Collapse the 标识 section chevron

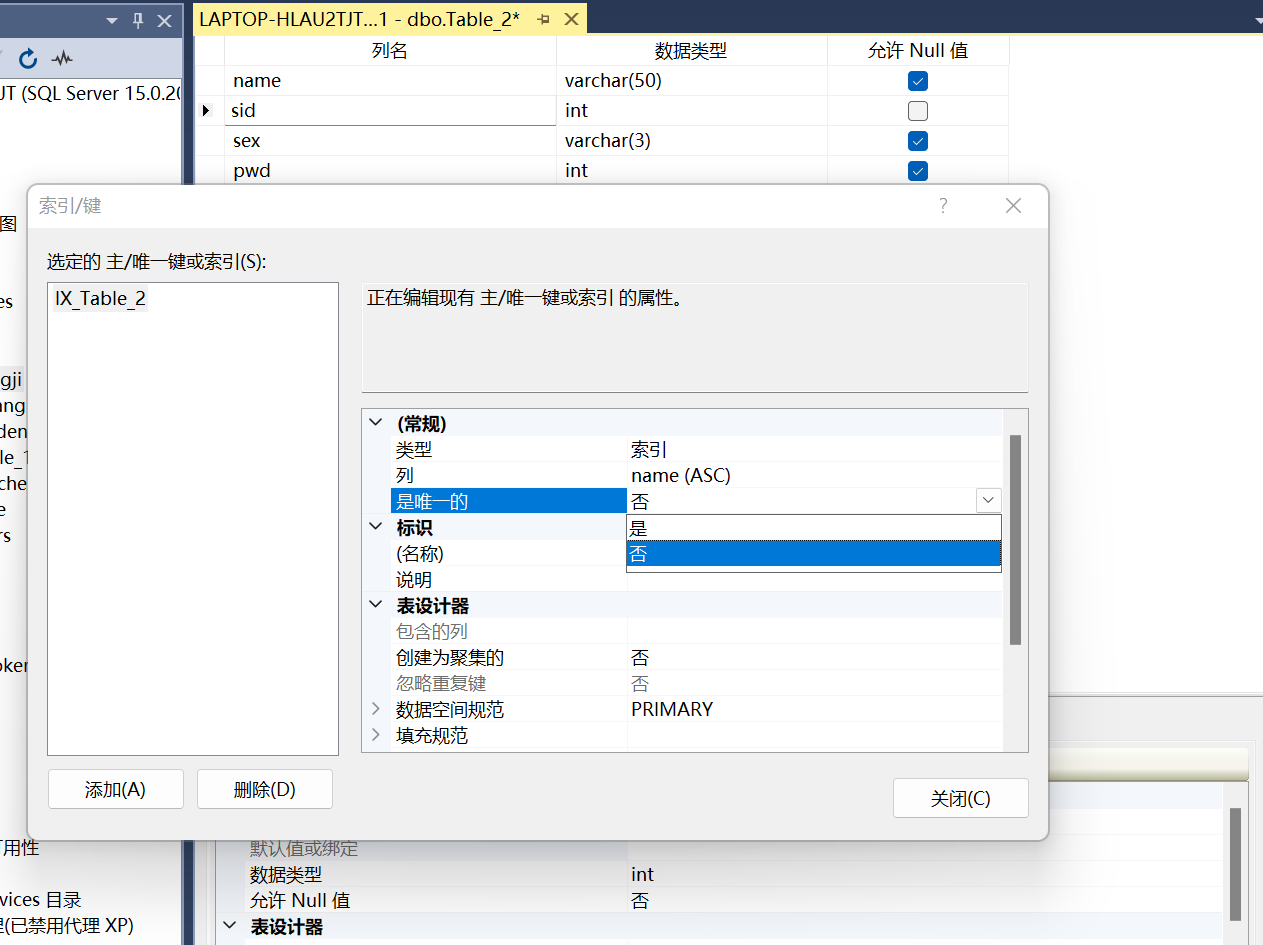[x=376, y=527]
